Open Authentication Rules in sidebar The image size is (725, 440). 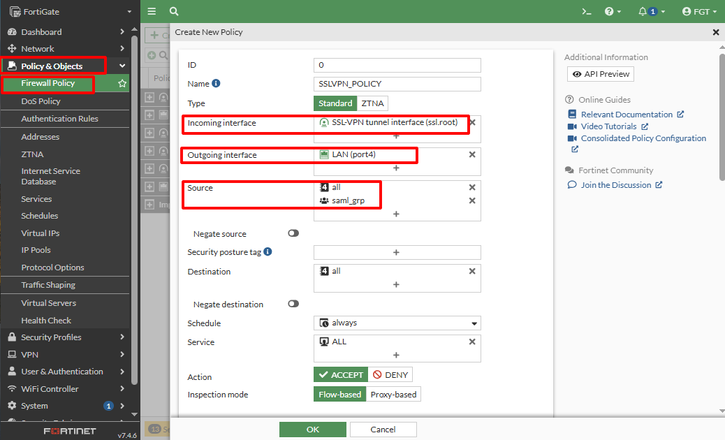[60, 119]
